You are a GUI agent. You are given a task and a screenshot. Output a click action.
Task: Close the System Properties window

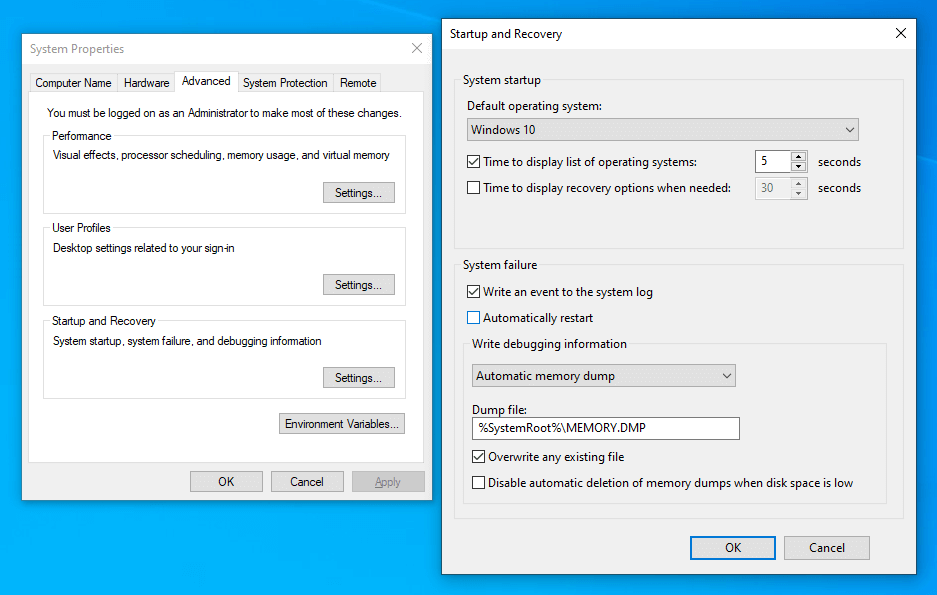pyautogui.click(x=417, y=48)
